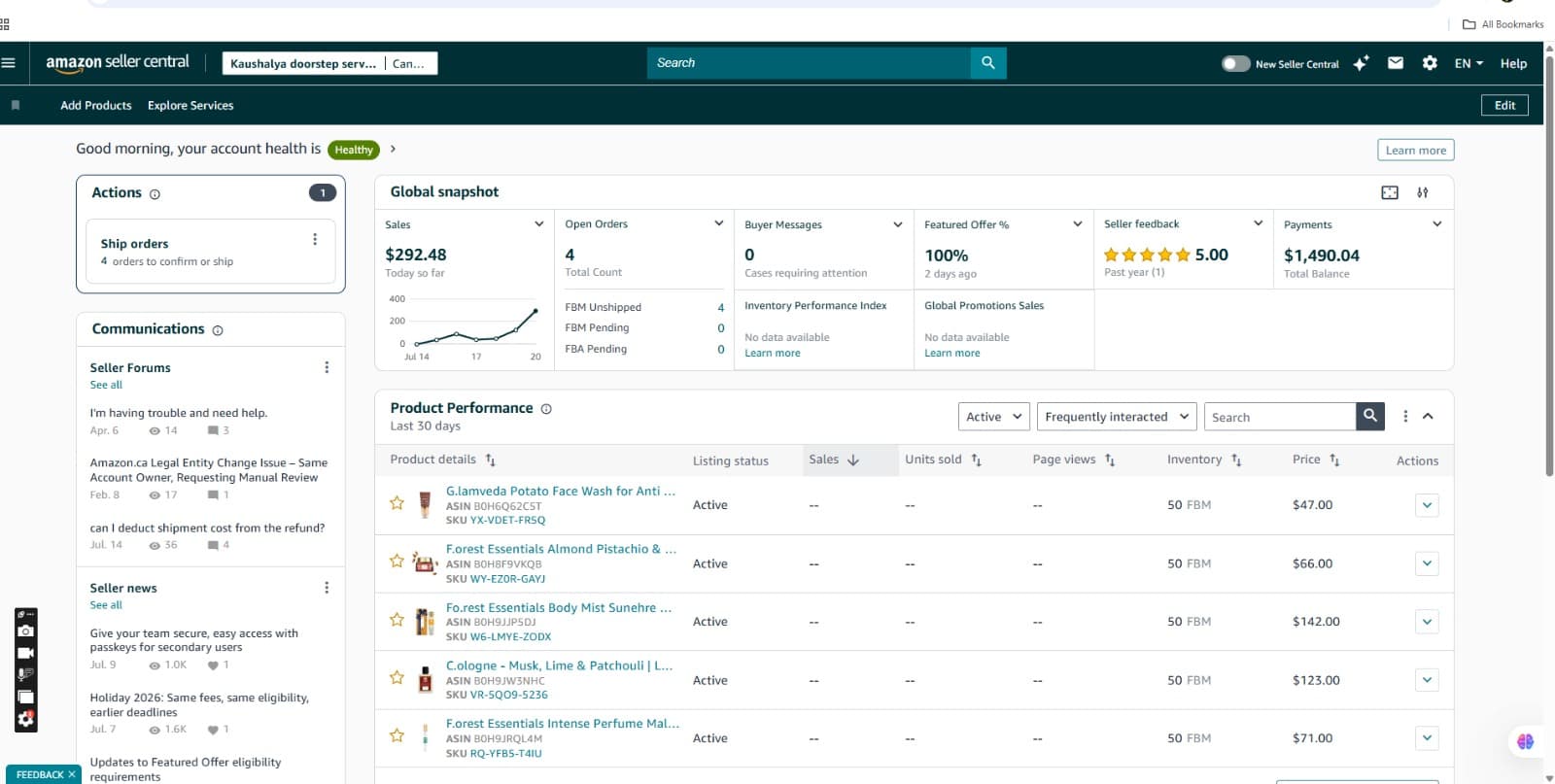This screenshot has height=784, width=1555.
Task: Star the G.lamveda Potato Face Wash product
Action: pos(397,503)
